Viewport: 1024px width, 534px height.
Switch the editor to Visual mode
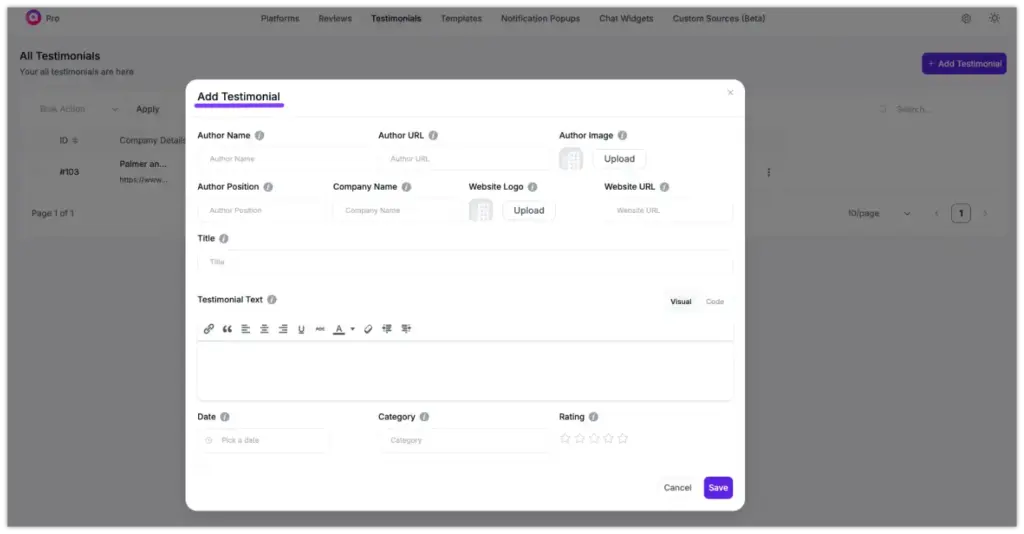680,302
